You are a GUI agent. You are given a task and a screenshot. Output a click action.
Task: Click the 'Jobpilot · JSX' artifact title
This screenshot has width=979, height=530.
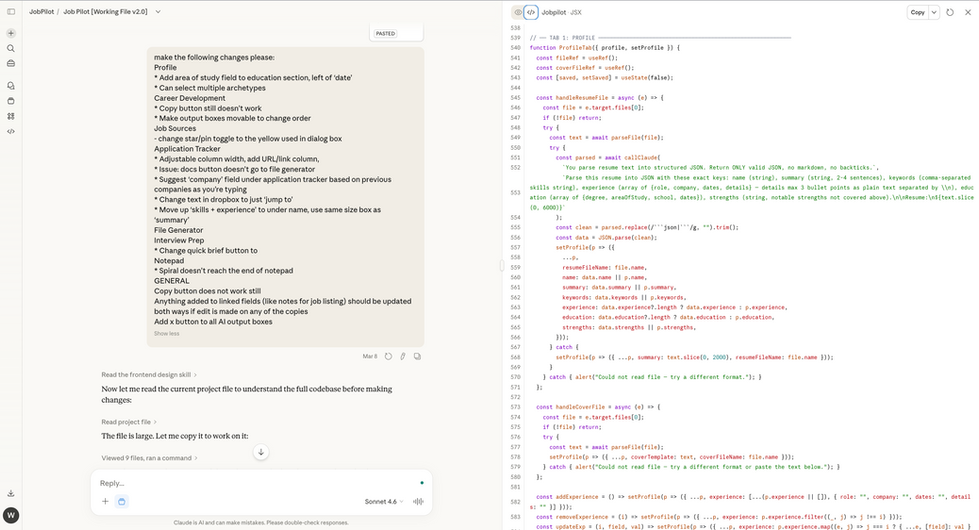click(x=561, y=12)
